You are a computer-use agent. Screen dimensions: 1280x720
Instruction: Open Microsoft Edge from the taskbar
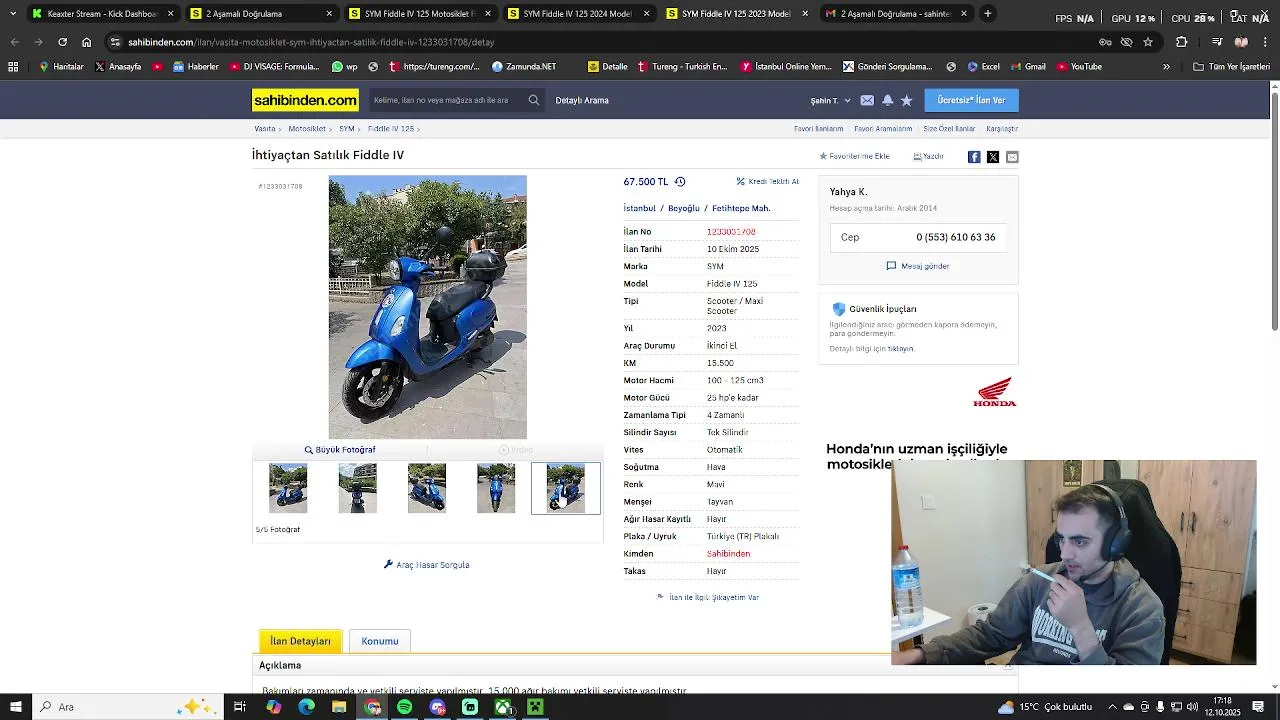click(306, 707)
